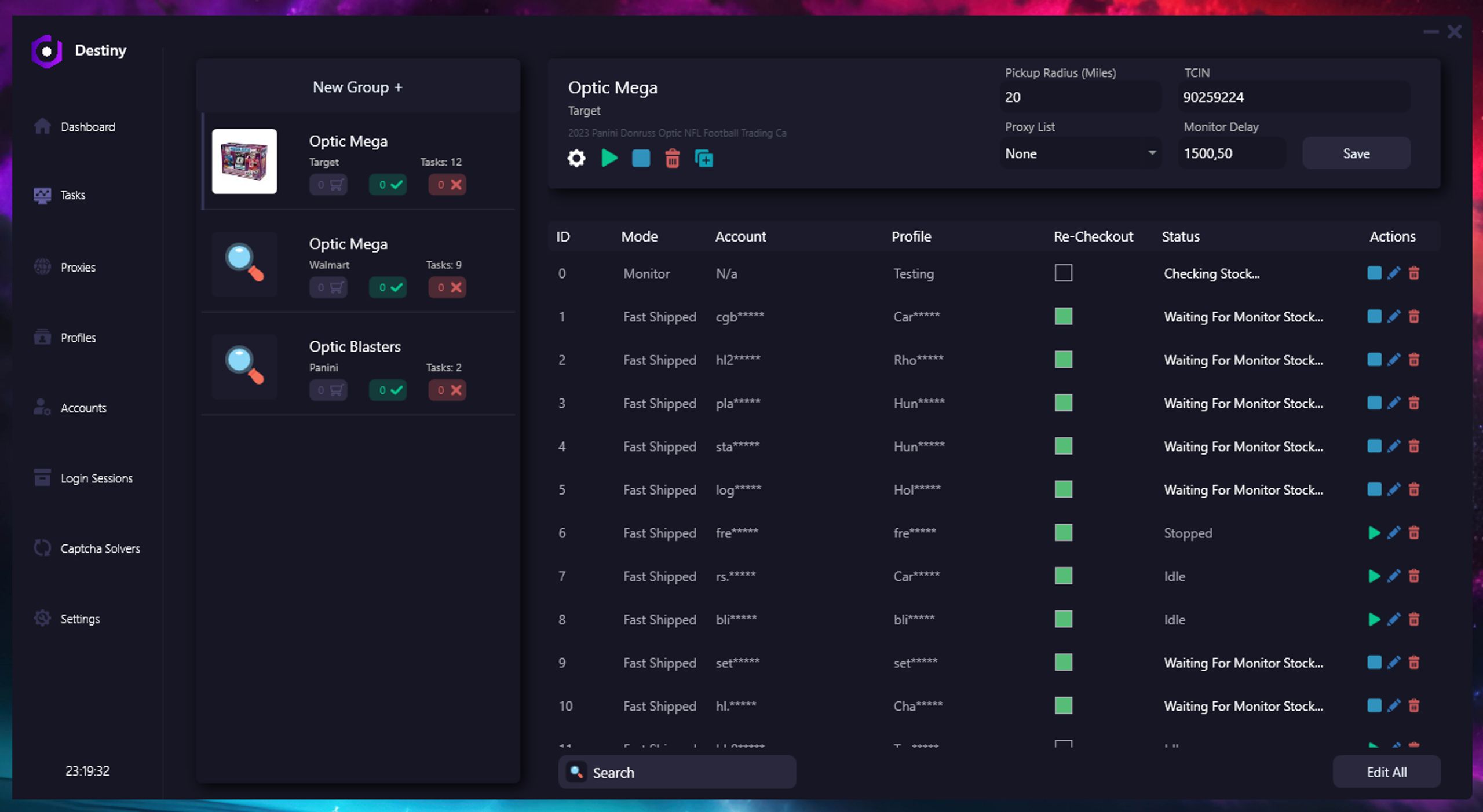Open the Profiles page
Image resolution: width=1483 pixels, height=812 pixels.
65,338
